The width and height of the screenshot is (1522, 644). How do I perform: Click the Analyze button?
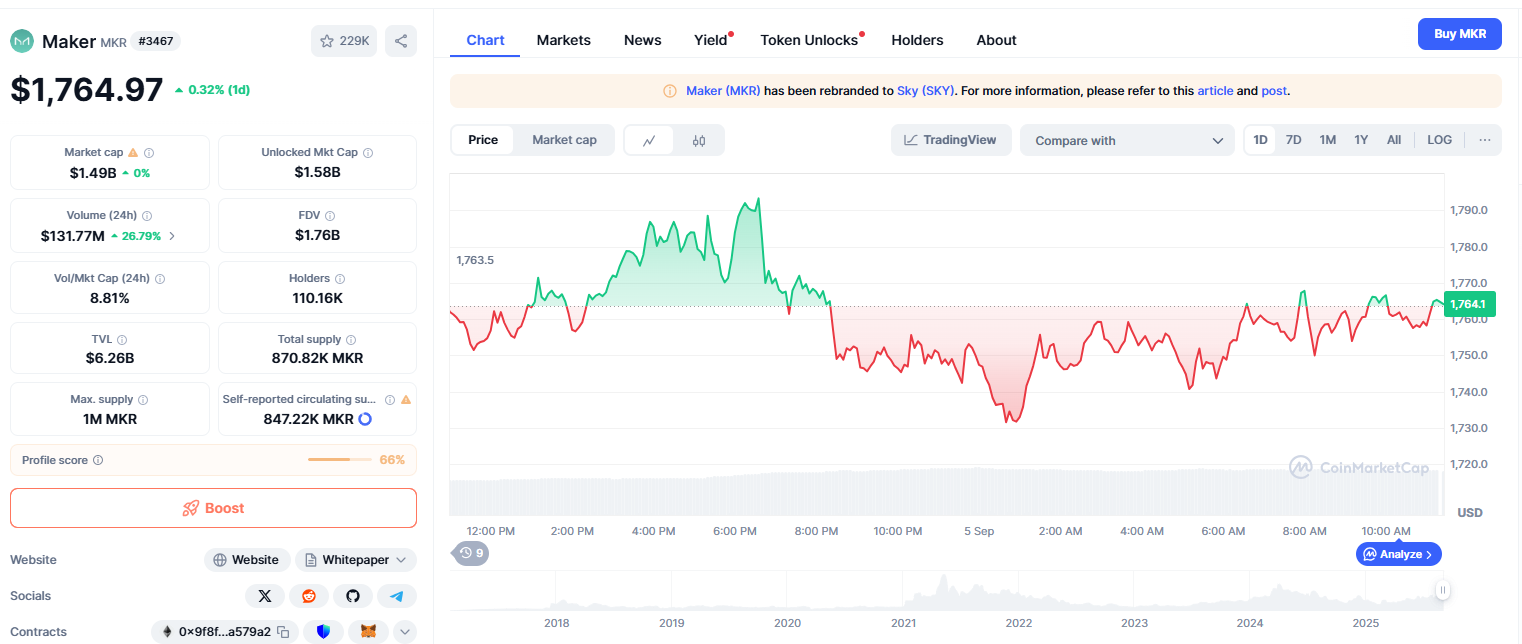(1398, 554)
